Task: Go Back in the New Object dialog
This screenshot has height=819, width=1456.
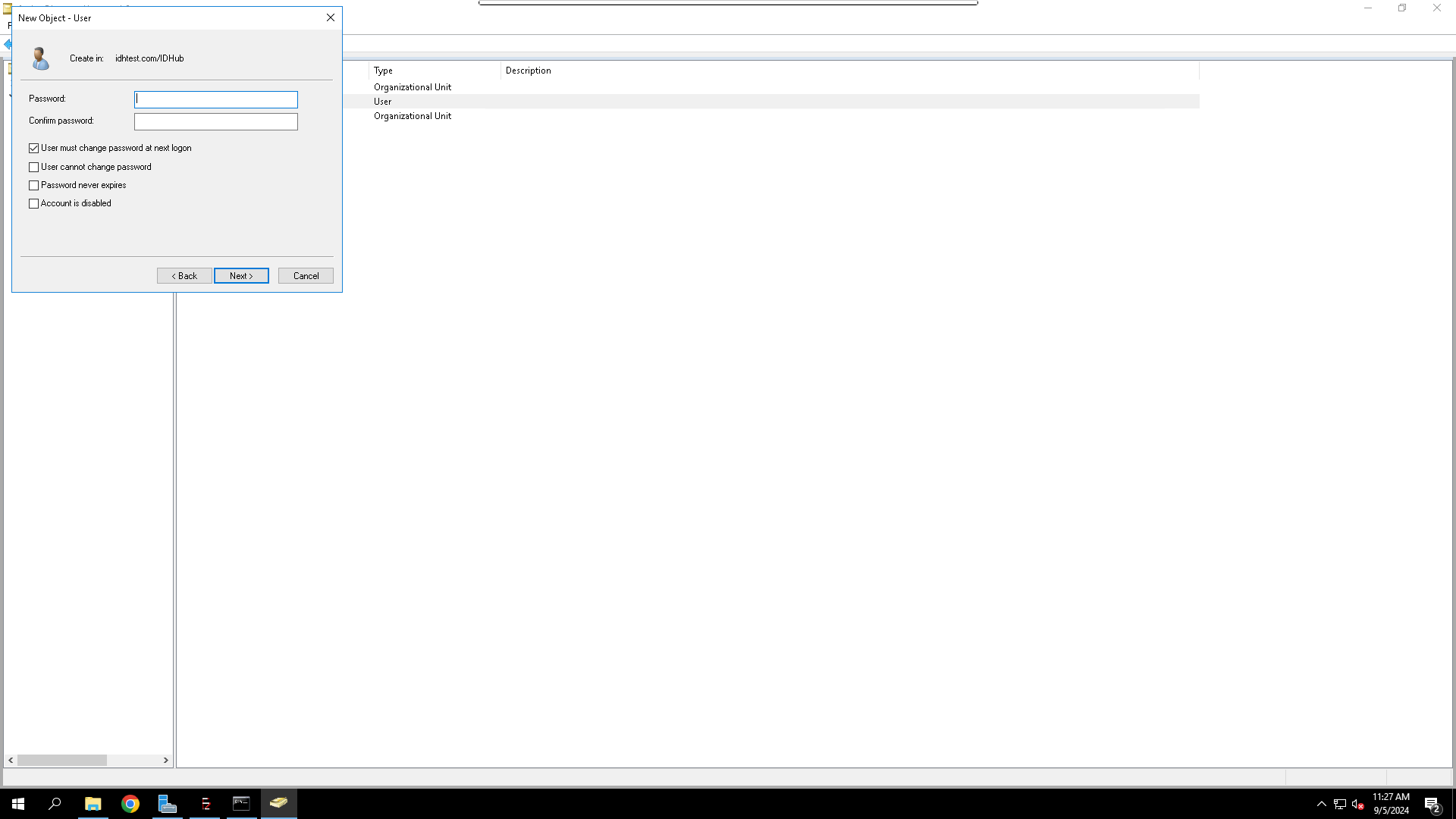Action: tap(184, 276)
